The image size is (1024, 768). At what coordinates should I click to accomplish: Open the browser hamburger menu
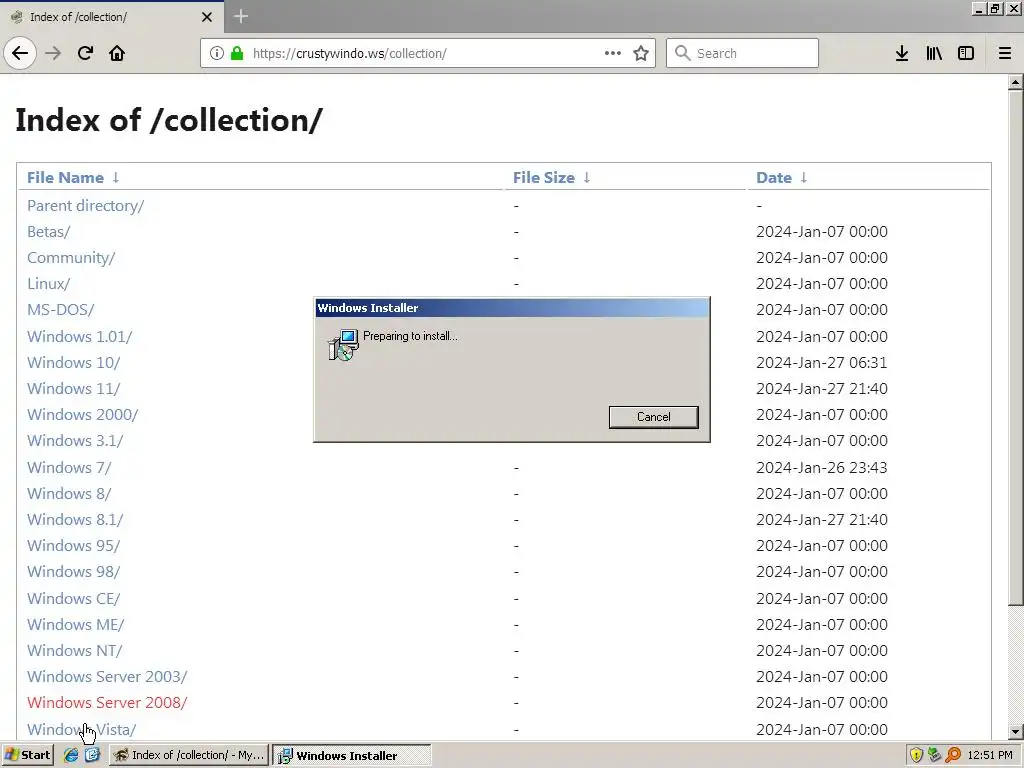1005,53
